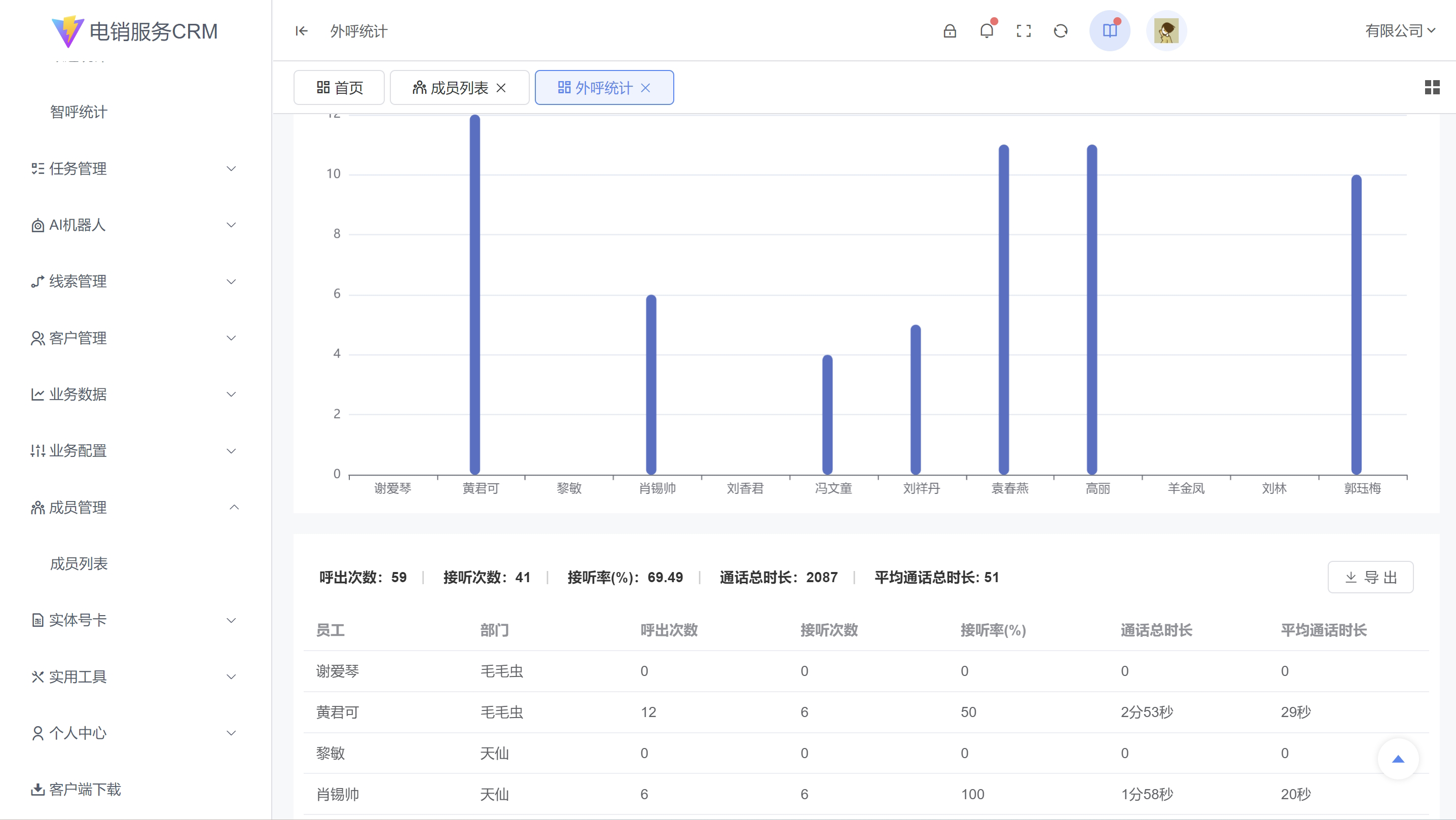The image size is (1456, 820).
Task: Click the 平均通话时长 column header
Action: pyautogui.click(x=1324, y=630)
